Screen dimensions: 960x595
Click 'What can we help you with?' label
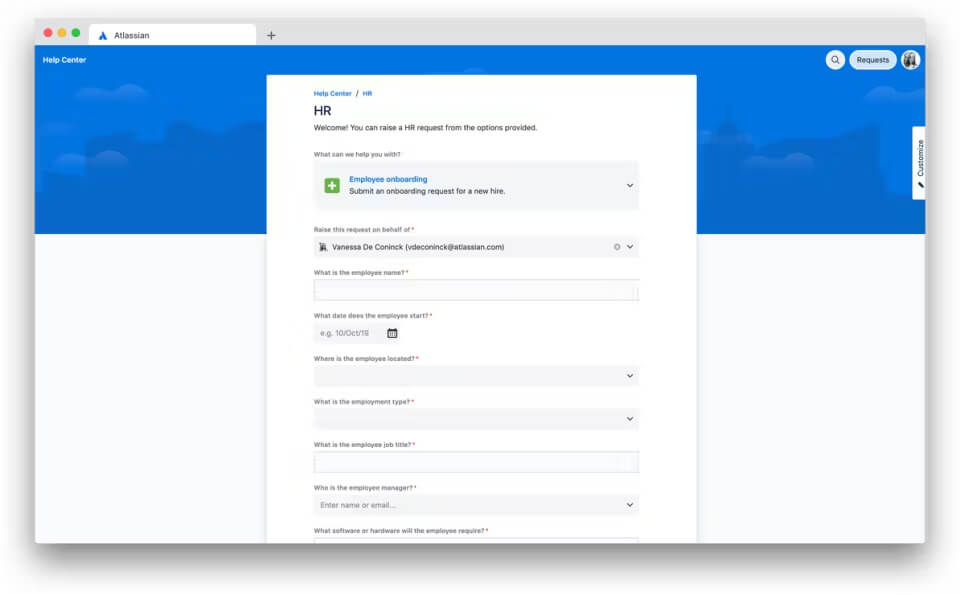357,154
